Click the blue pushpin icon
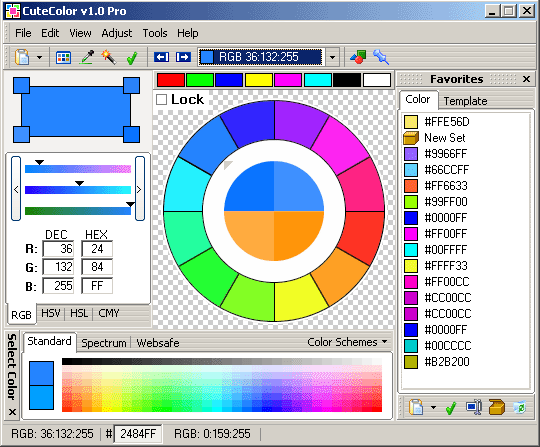The image size is (540, 447). (x=381, y=57)
